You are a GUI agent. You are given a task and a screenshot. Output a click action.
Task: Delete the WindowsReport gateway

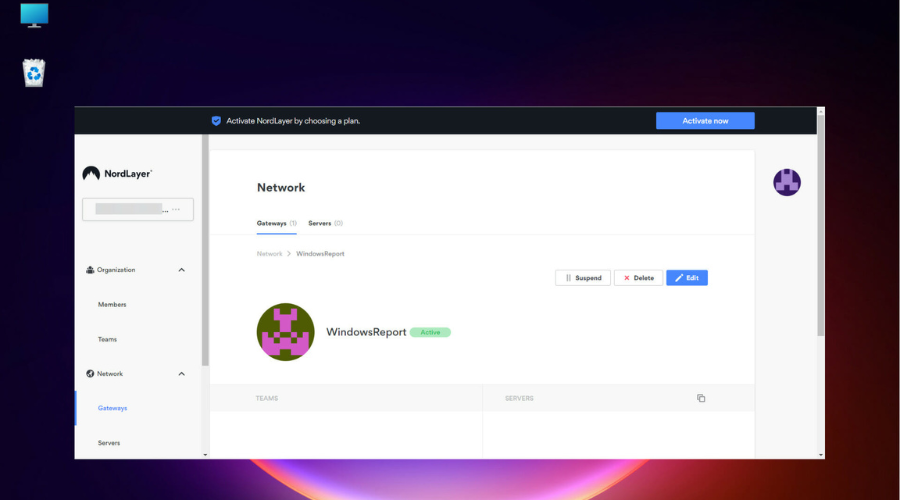pyautogui.click(x=638, y=278)
